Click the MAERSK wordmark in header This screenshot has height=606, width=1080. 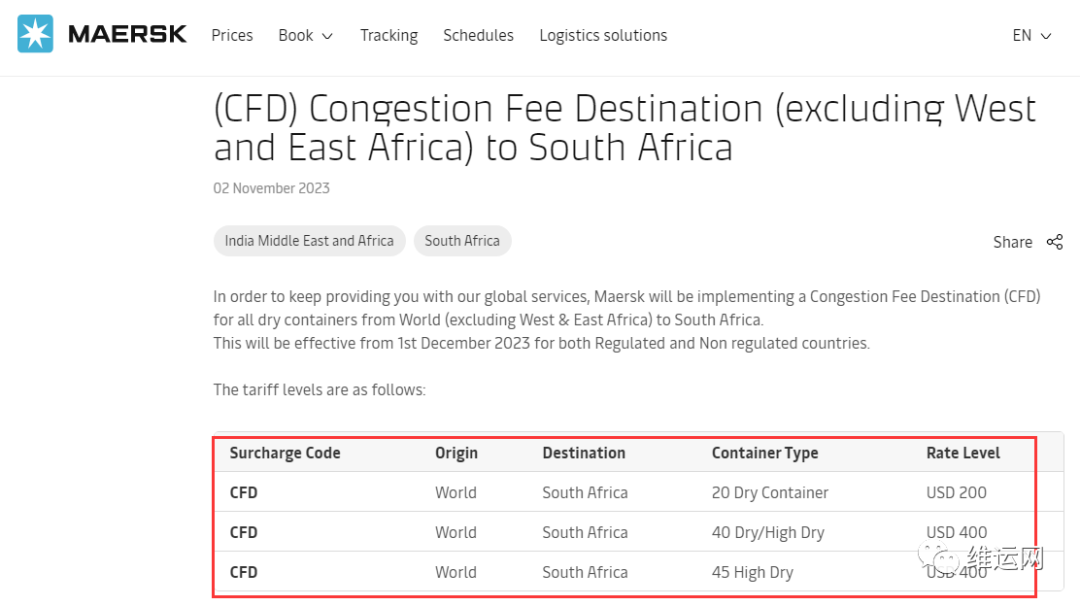(127, 34)
